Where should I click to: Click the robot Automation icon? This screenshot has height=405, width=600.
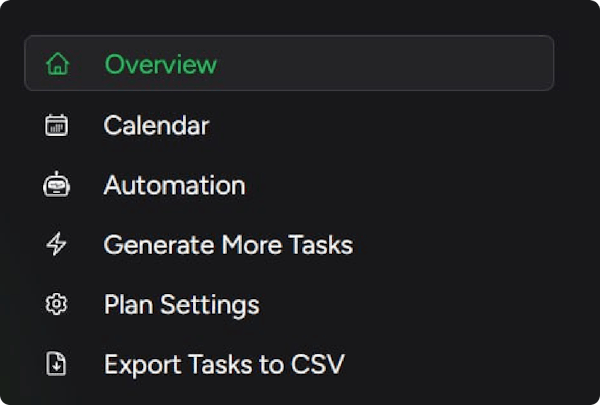(57, 186)
